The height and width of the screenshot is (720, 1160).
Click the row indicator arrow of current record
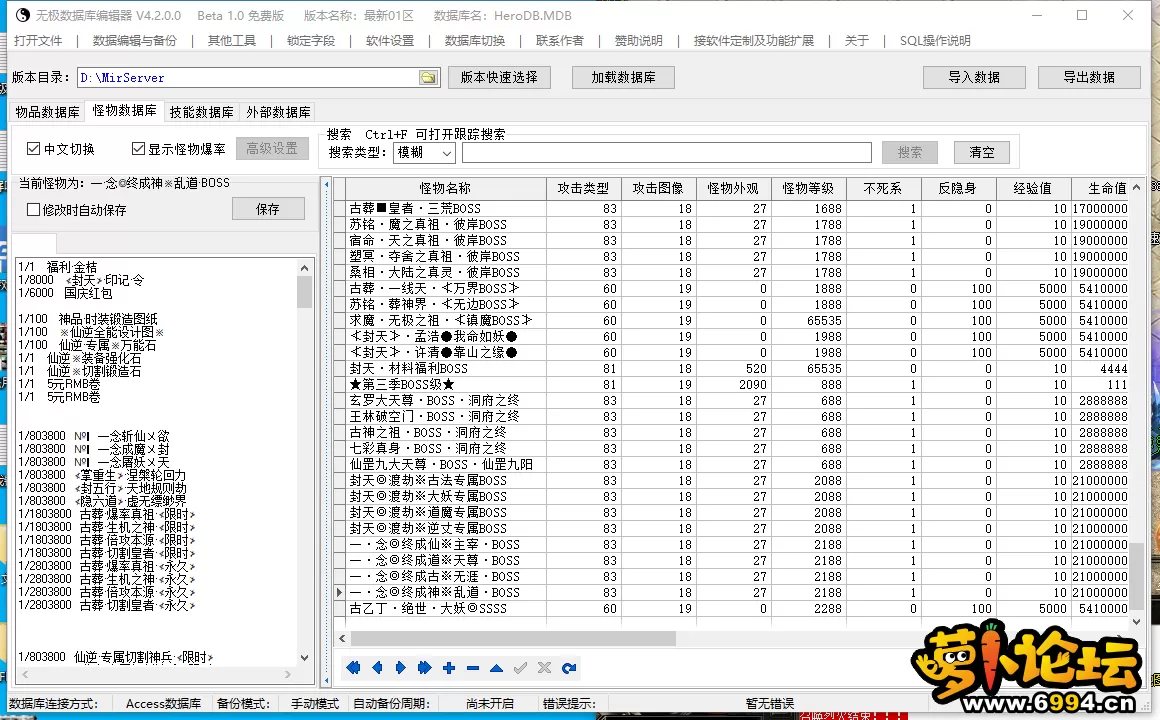(339, 593)
